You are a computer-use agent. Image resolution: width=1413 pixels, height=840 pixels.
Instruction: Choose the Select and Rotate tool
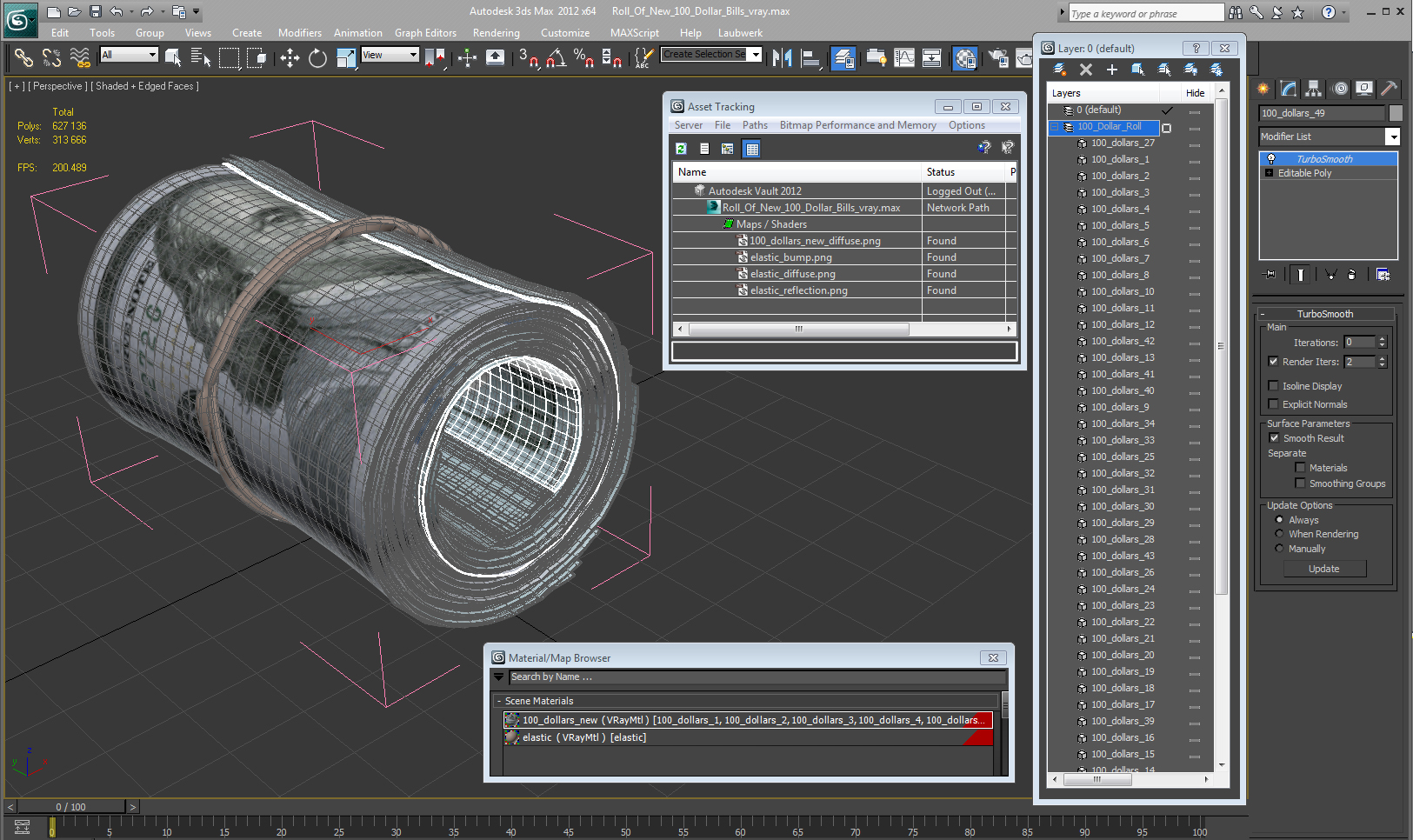tap(318, 58)
